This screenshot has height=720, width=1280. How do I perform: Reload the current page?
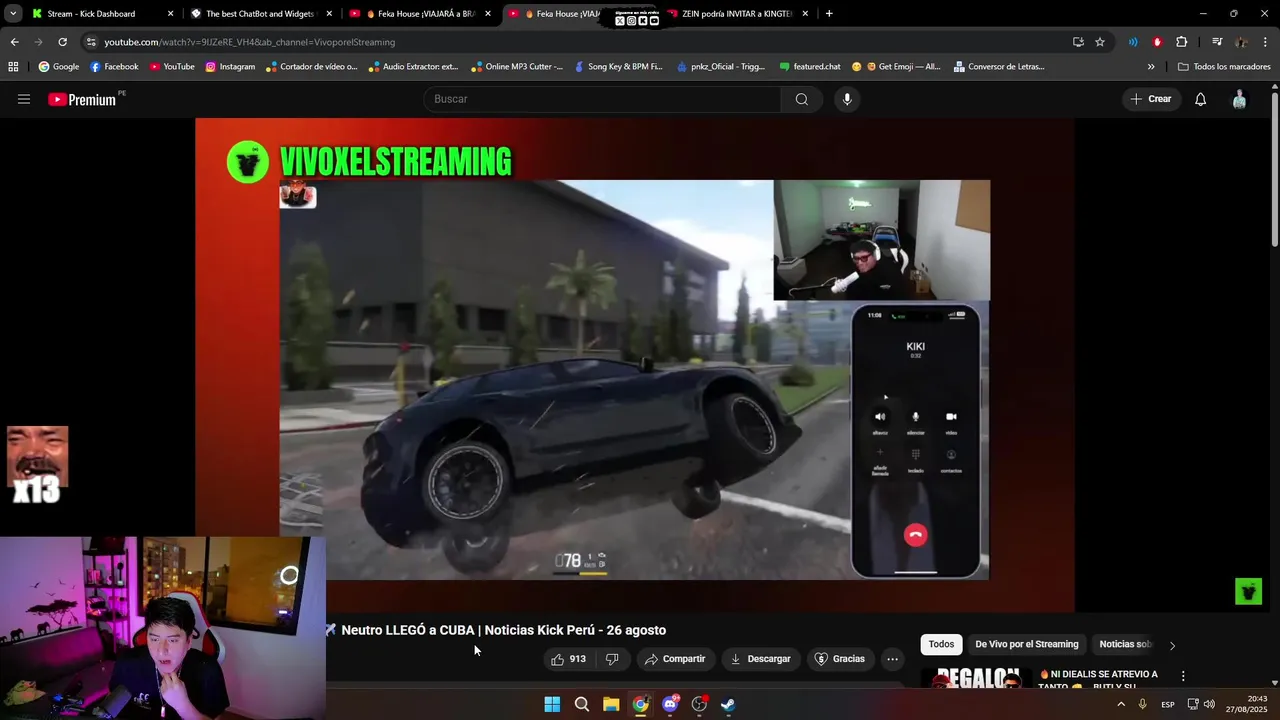[x=62, y=42]
